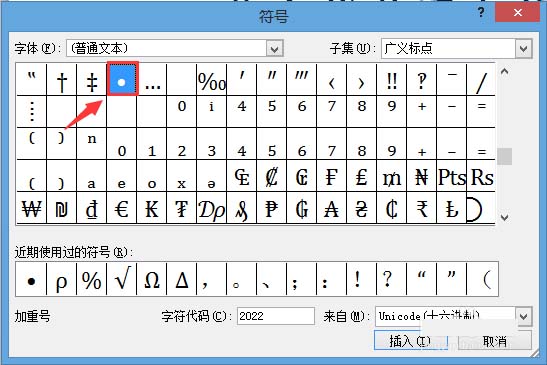Click the help question mark button
This screenshot has height=365, width=547.
[x=481, y=13]
